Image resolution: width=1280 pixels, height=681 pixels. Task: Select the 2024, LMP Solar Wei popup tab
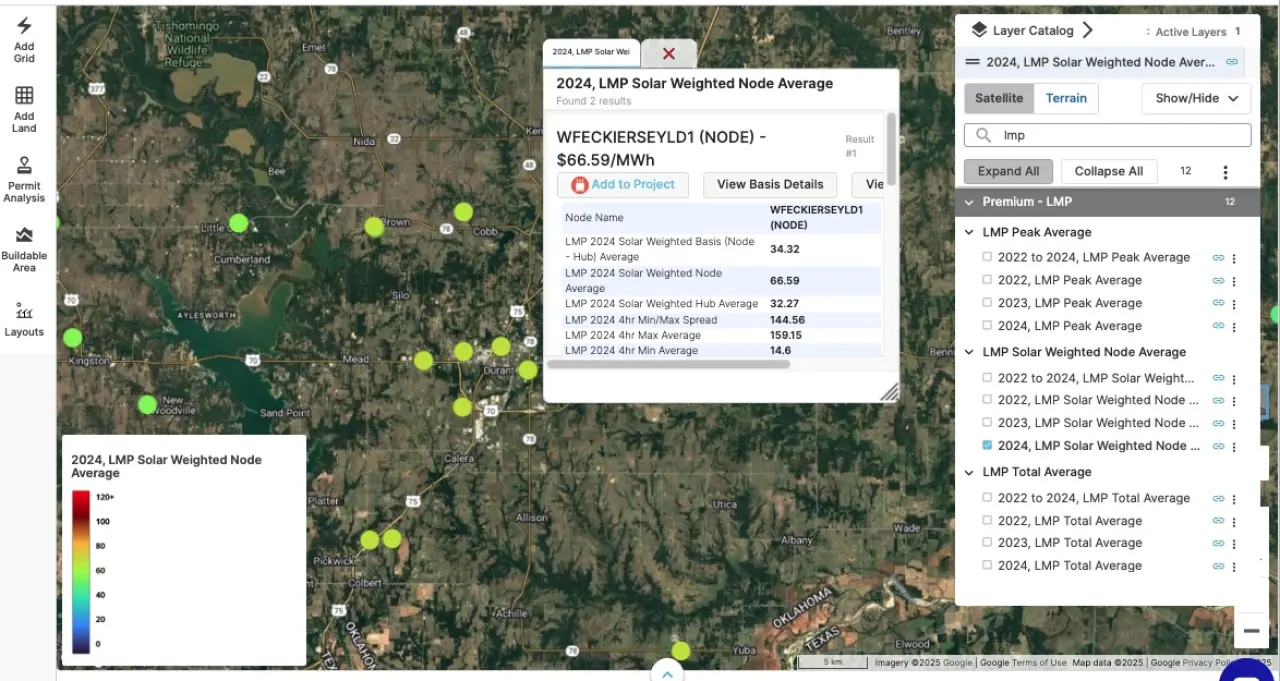(591, 52)
